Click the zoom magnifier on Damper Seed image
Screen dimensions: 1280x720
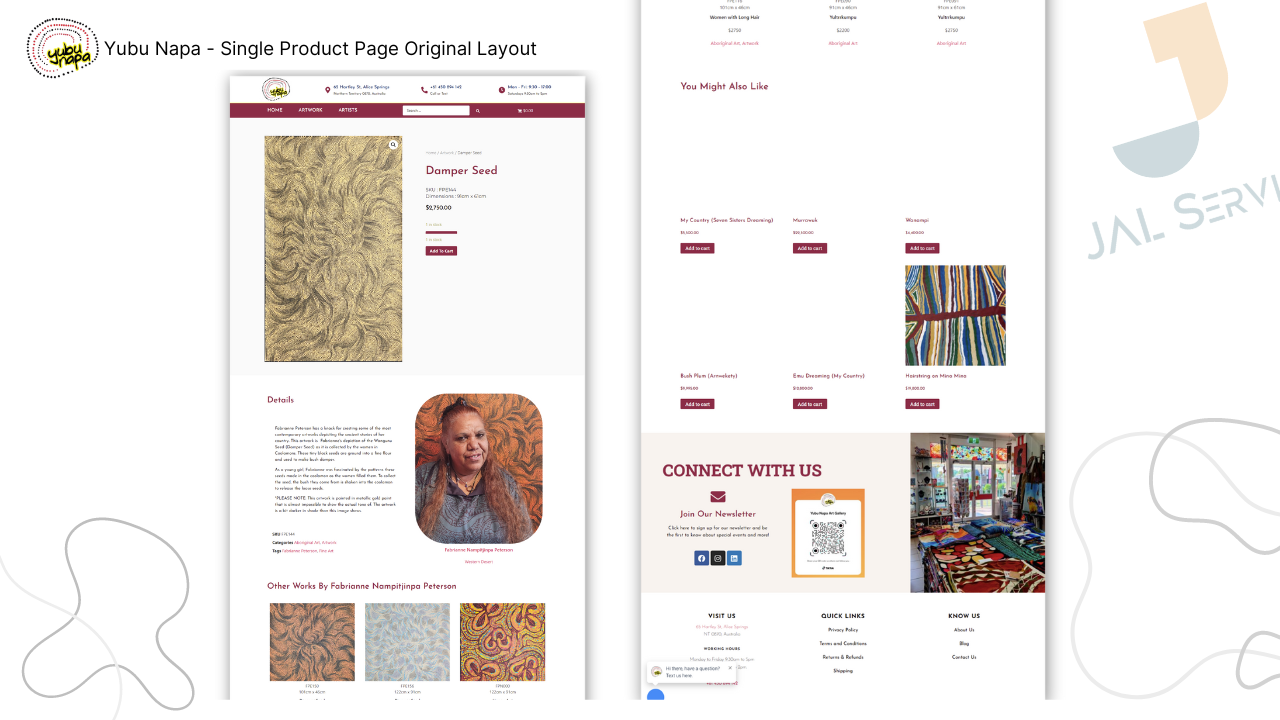[x=393, y=145]
